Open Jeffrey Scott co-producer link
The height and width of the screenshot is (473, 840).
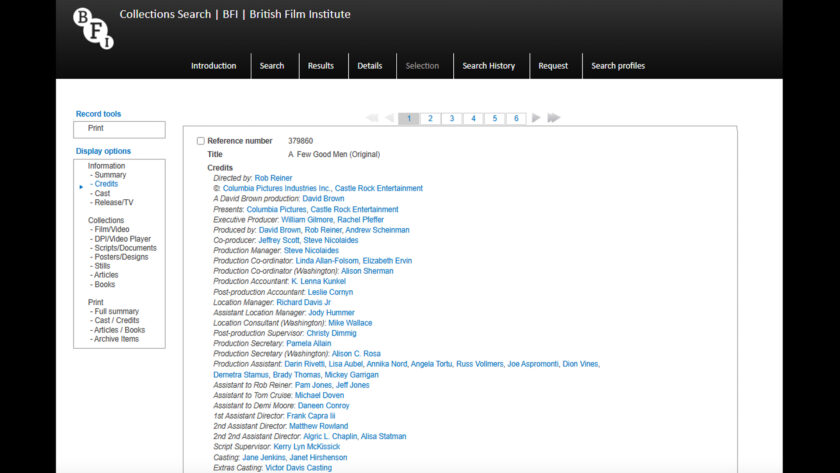(279, 240)
